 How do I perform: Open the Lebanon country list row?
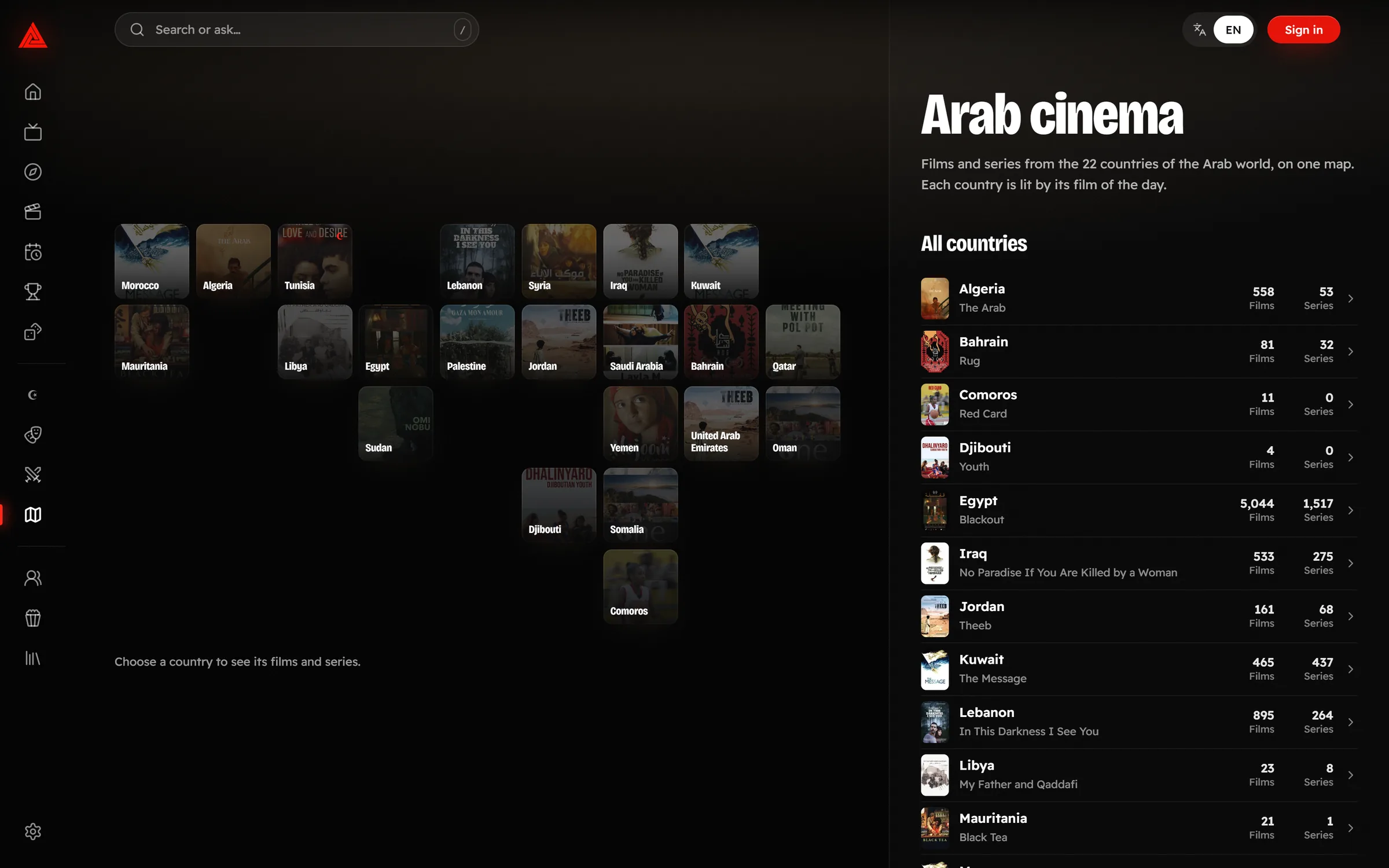[1139, 722]
